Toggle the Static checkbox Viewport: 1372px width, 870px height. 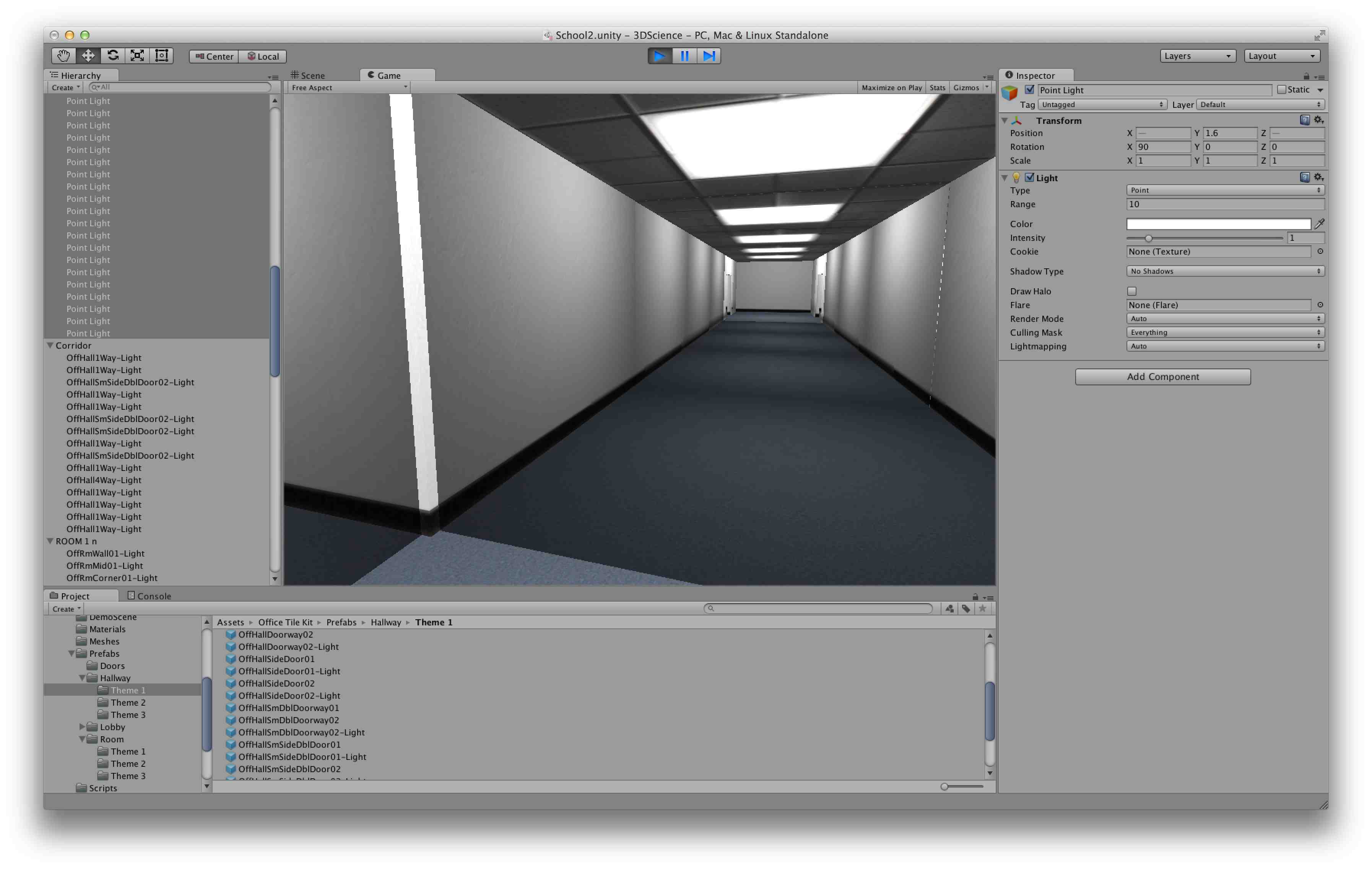click(x=1281, y=89)
